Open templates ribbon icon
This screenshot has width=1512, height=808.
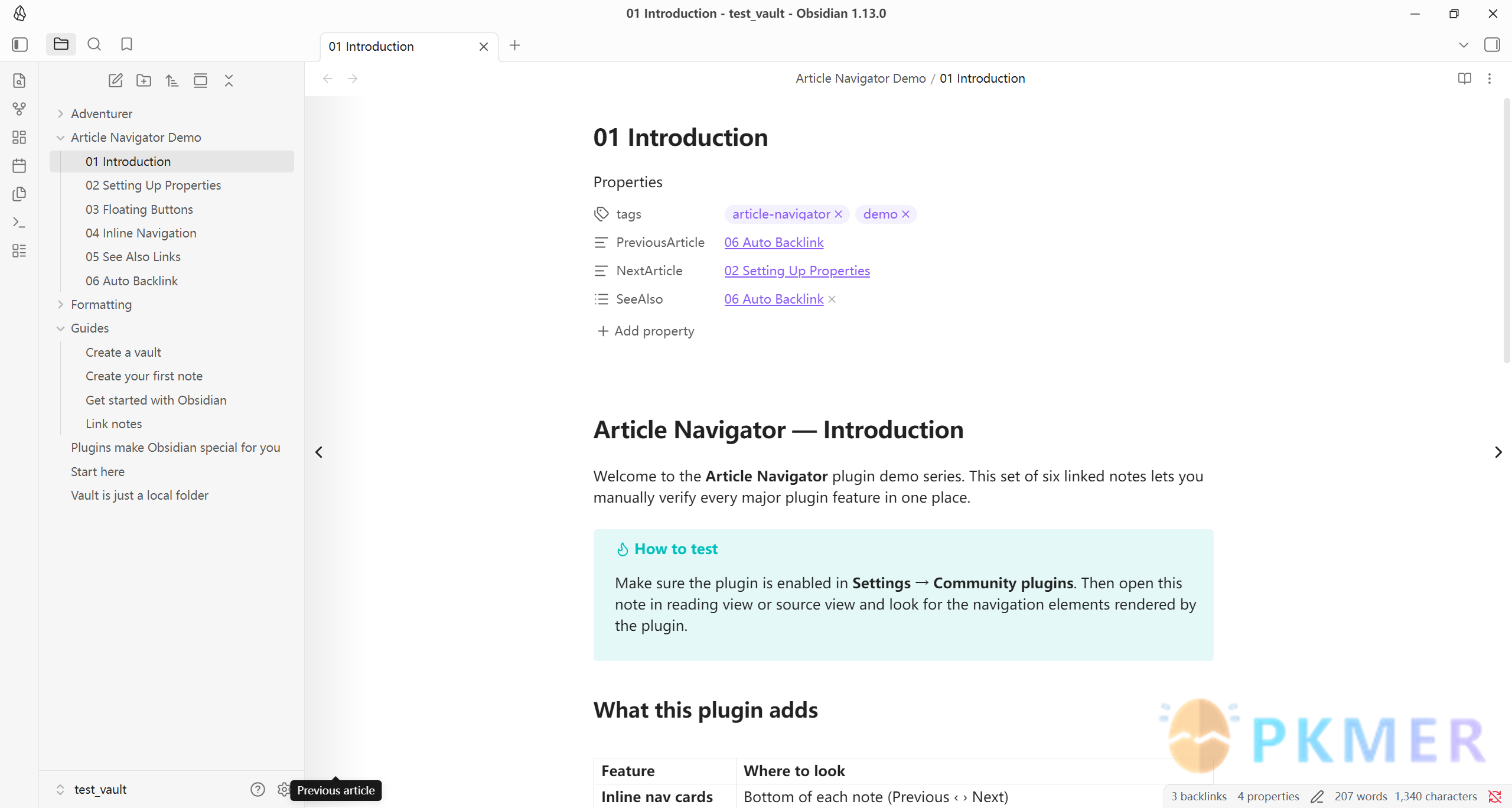pos(19,194)
